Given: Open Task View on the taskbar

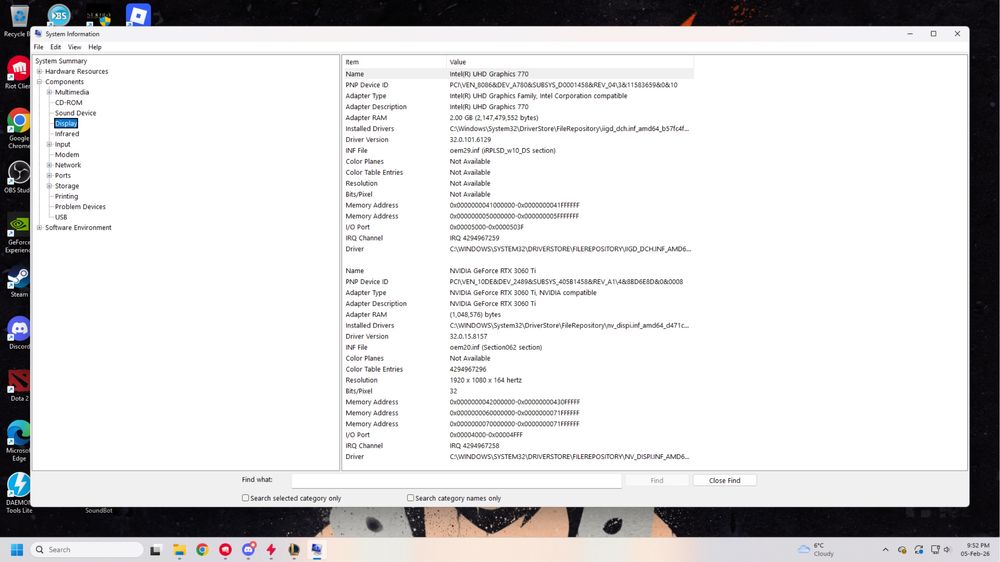Looking at the screenshot, I should coord(156,550).
